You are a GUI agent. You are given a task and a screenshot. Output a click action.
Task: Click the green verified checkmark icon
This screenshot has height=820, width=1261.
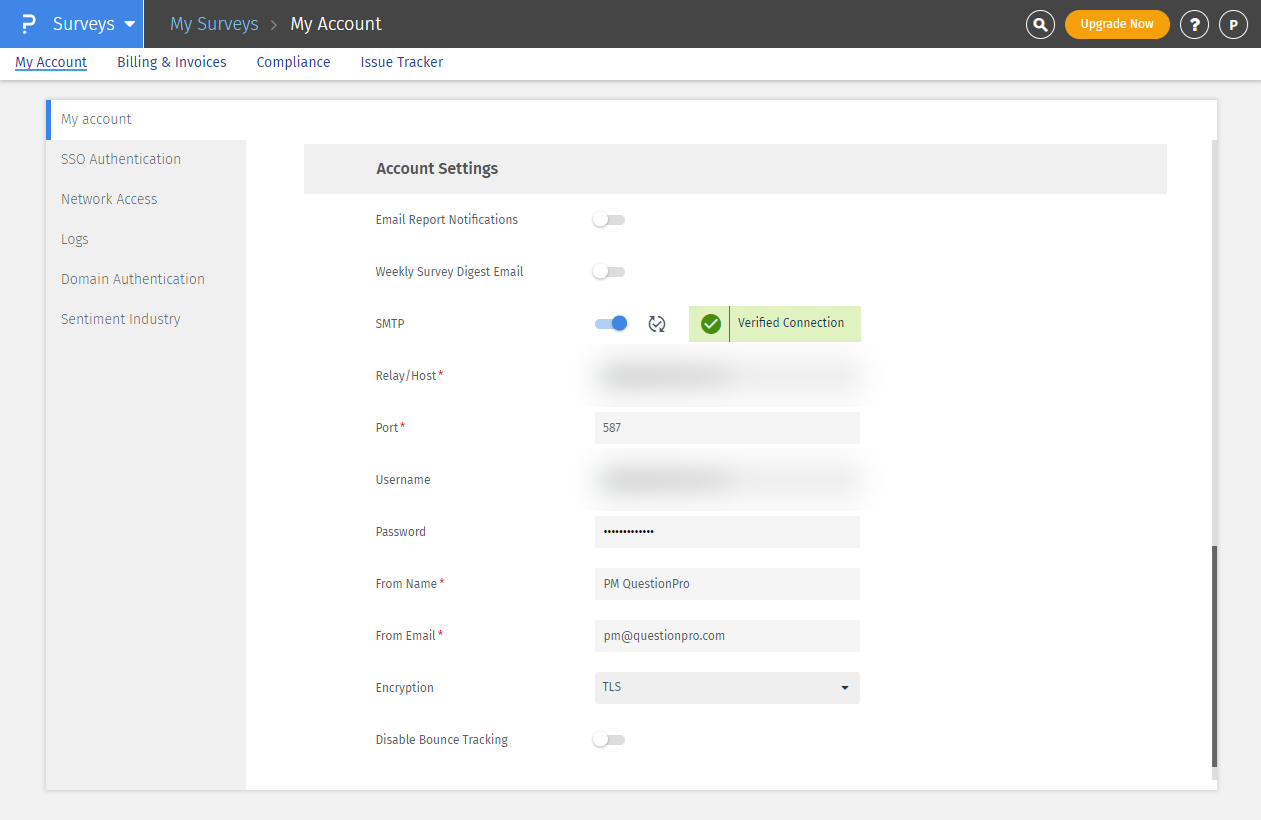coord(711,324)
